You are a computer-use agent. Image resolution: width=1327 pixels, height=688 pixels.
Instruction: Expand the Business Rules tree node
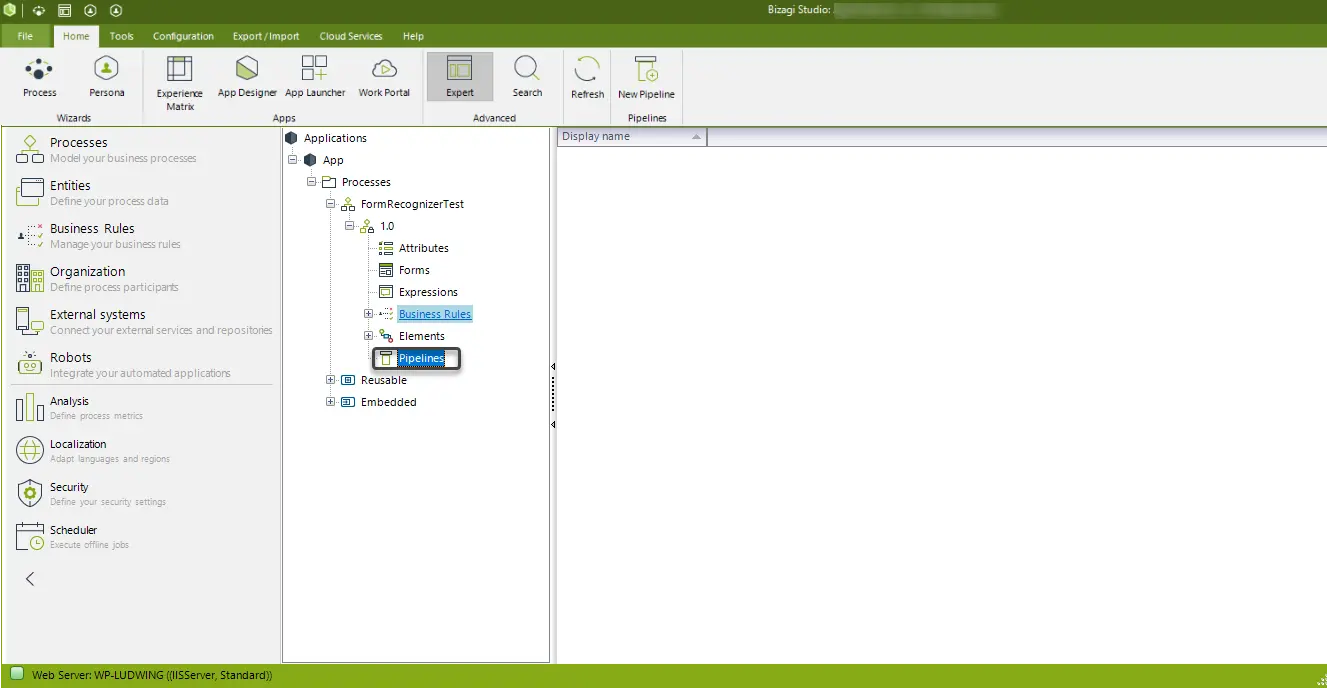tap(368, 314)
